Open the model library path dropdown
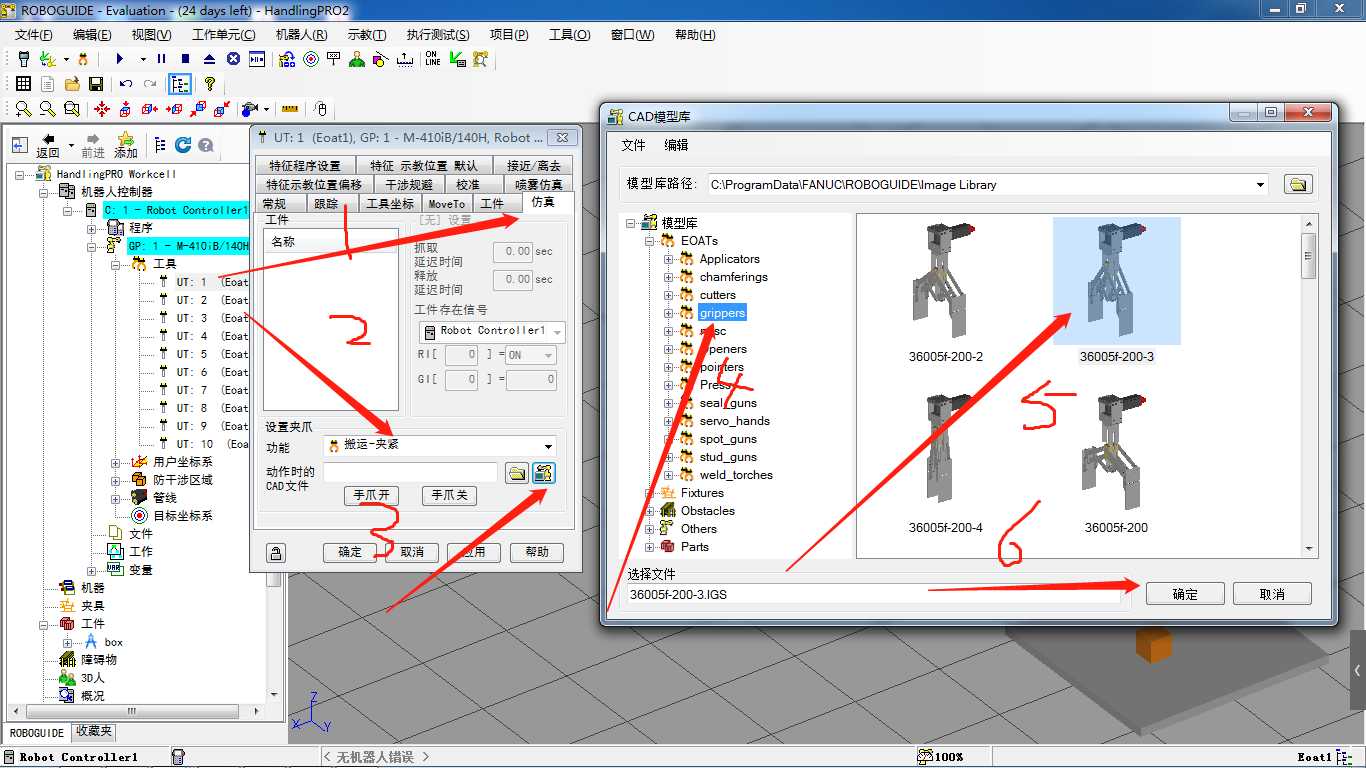Viewport: 1366px width, 768px height. [x=1260, y=184]
